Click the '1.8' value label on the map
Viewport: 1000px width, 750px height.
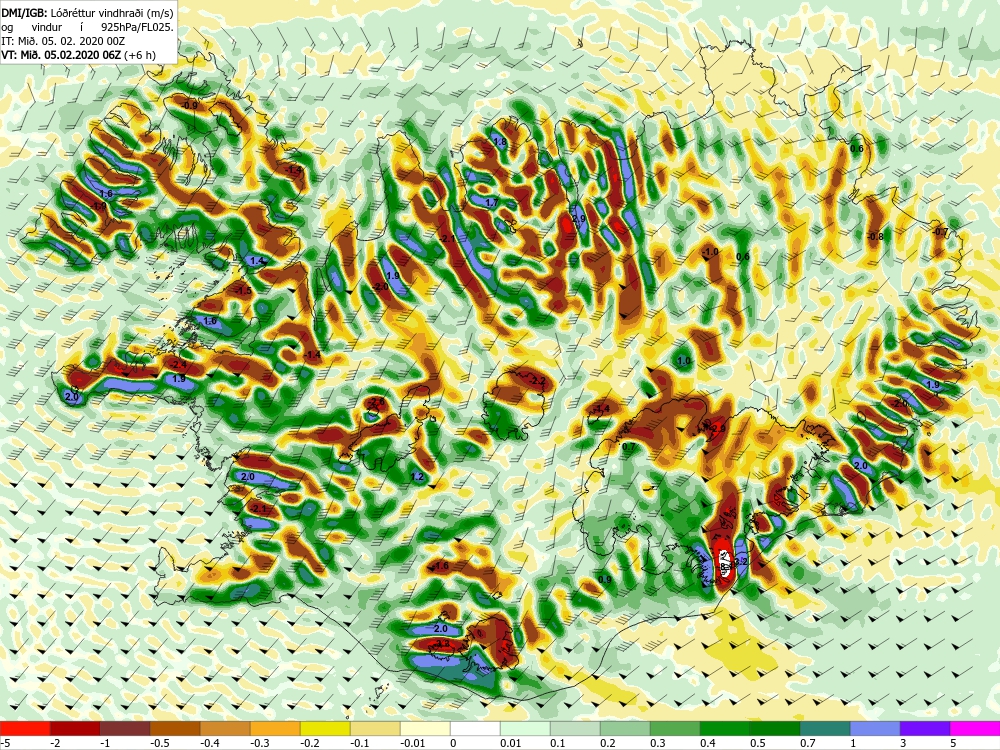[500, 142]
